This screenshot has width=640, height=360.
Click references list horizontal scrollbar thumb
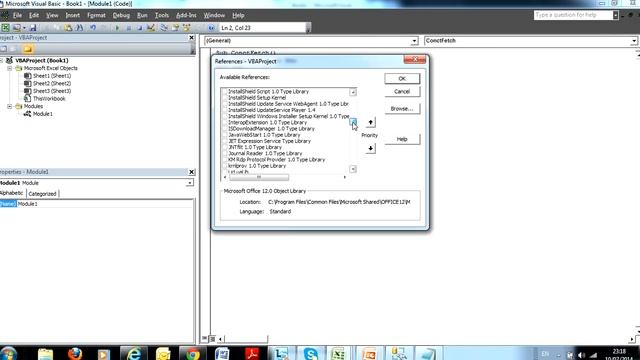259,177
